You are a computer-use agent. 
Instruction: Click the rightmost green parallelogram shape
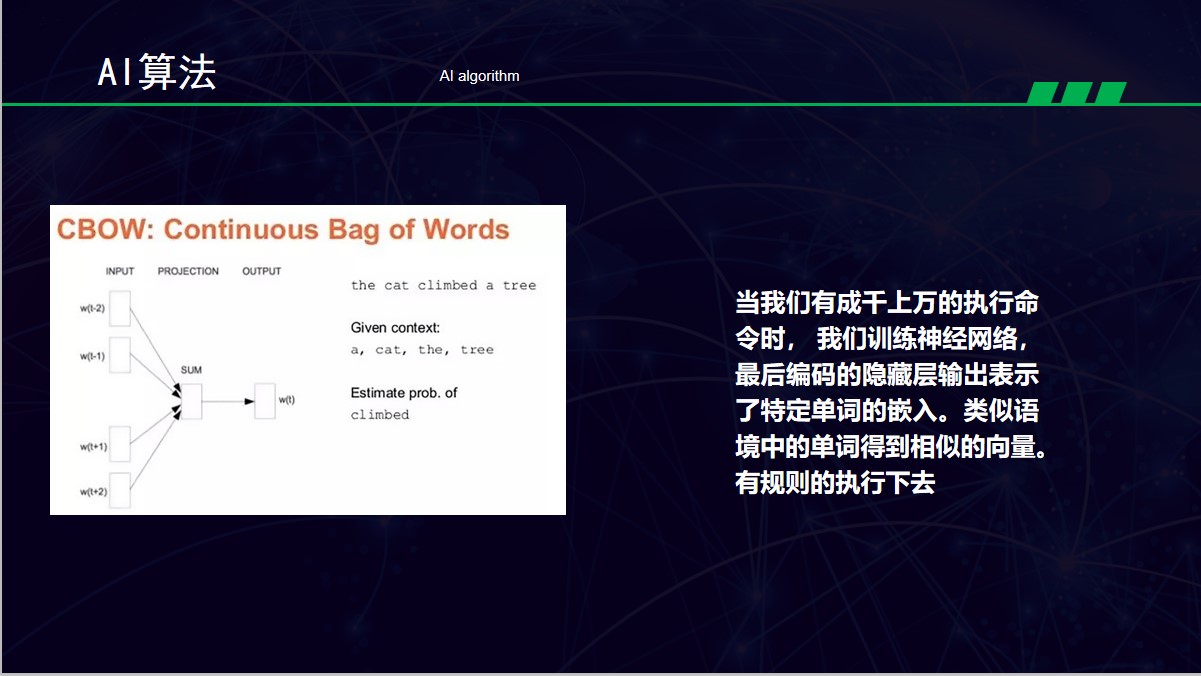point(1110,93)
